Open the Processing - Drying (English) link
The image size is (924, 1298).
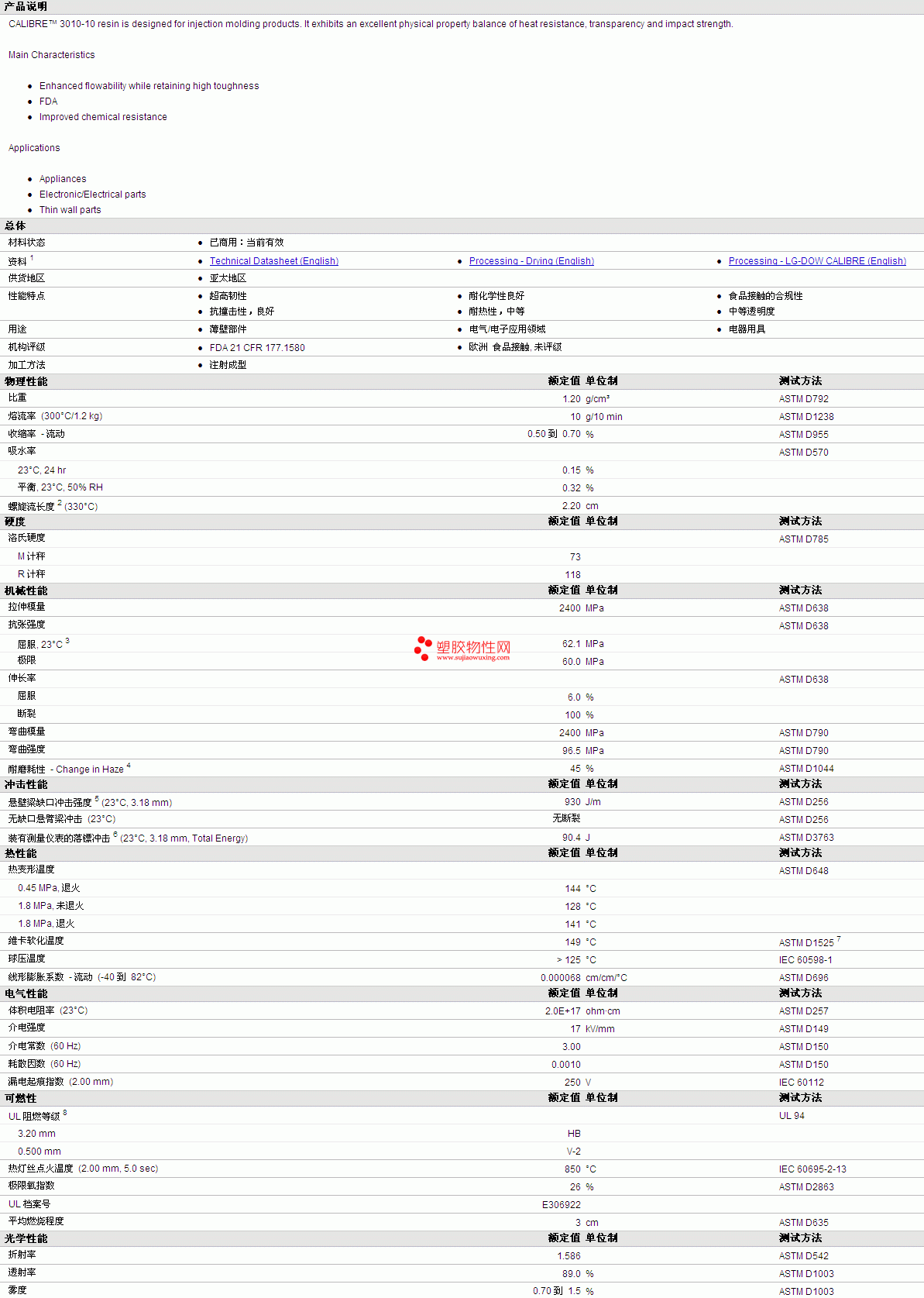(x=531, y=261)
